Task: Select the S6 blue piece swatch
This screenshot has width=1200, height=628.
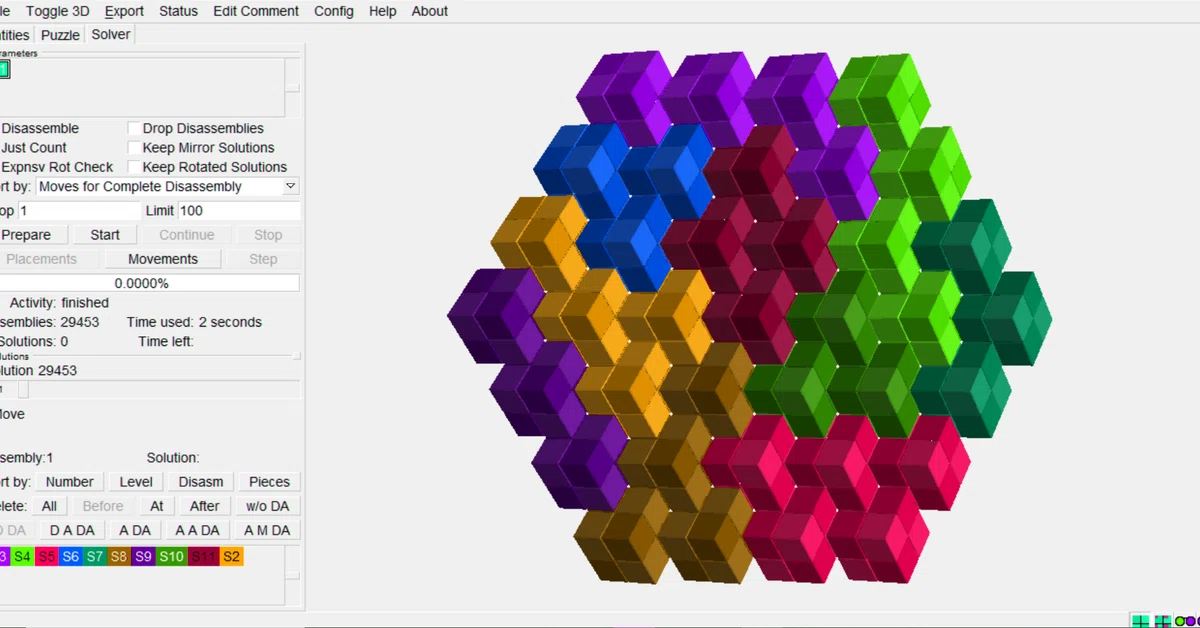Action: tap(70, 556)
